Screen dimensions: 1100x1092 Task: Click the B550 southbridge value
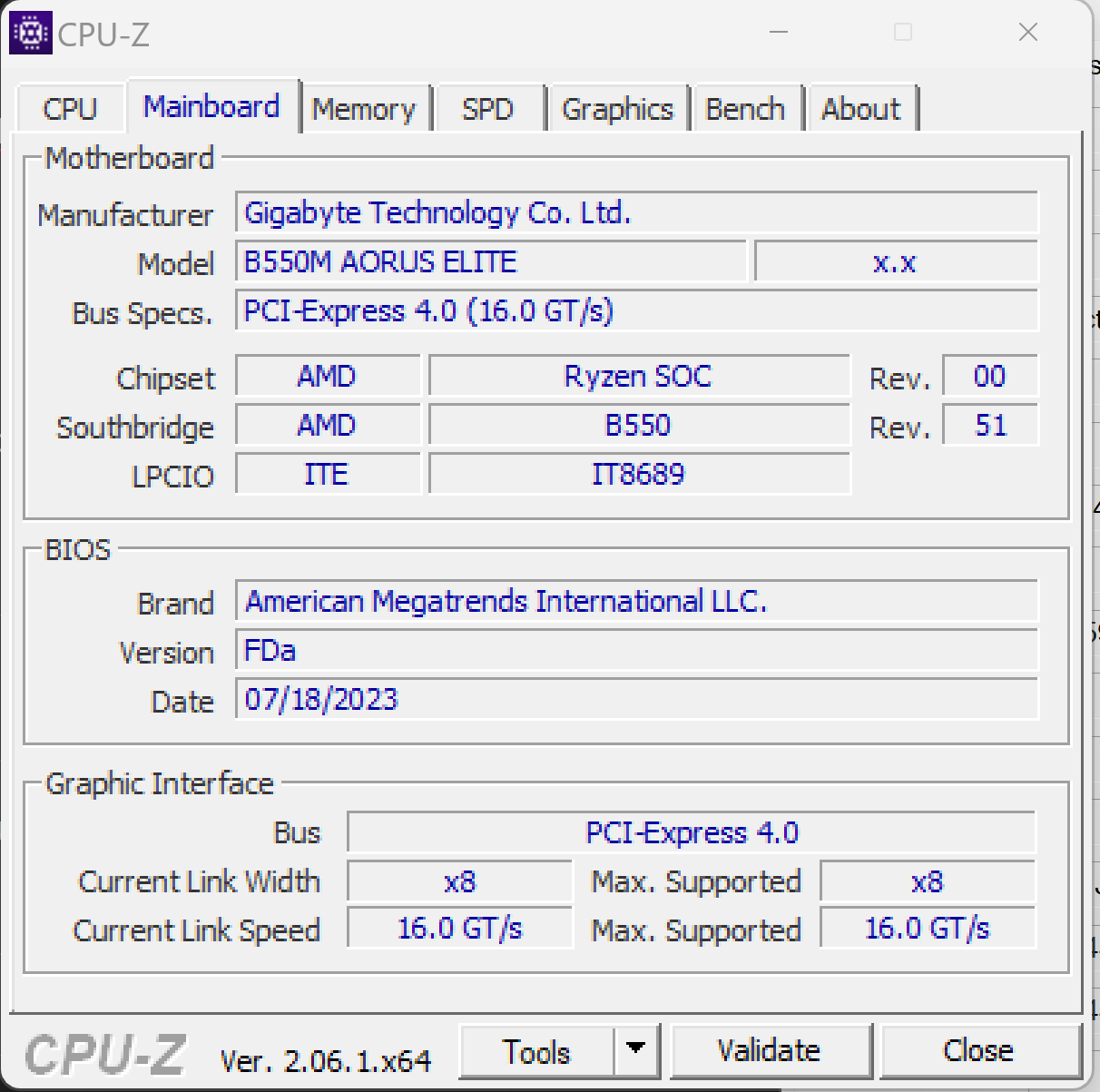point(639,425)
